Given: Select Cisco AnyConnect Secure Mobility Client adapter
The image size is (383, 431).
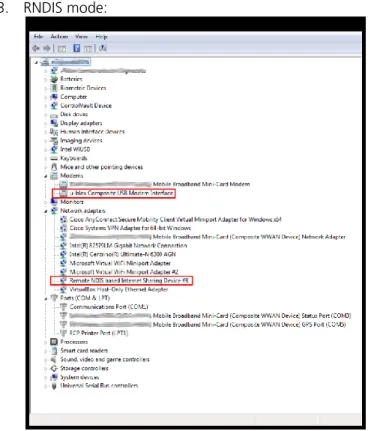Looking at the screenshot, I should 175,219.
